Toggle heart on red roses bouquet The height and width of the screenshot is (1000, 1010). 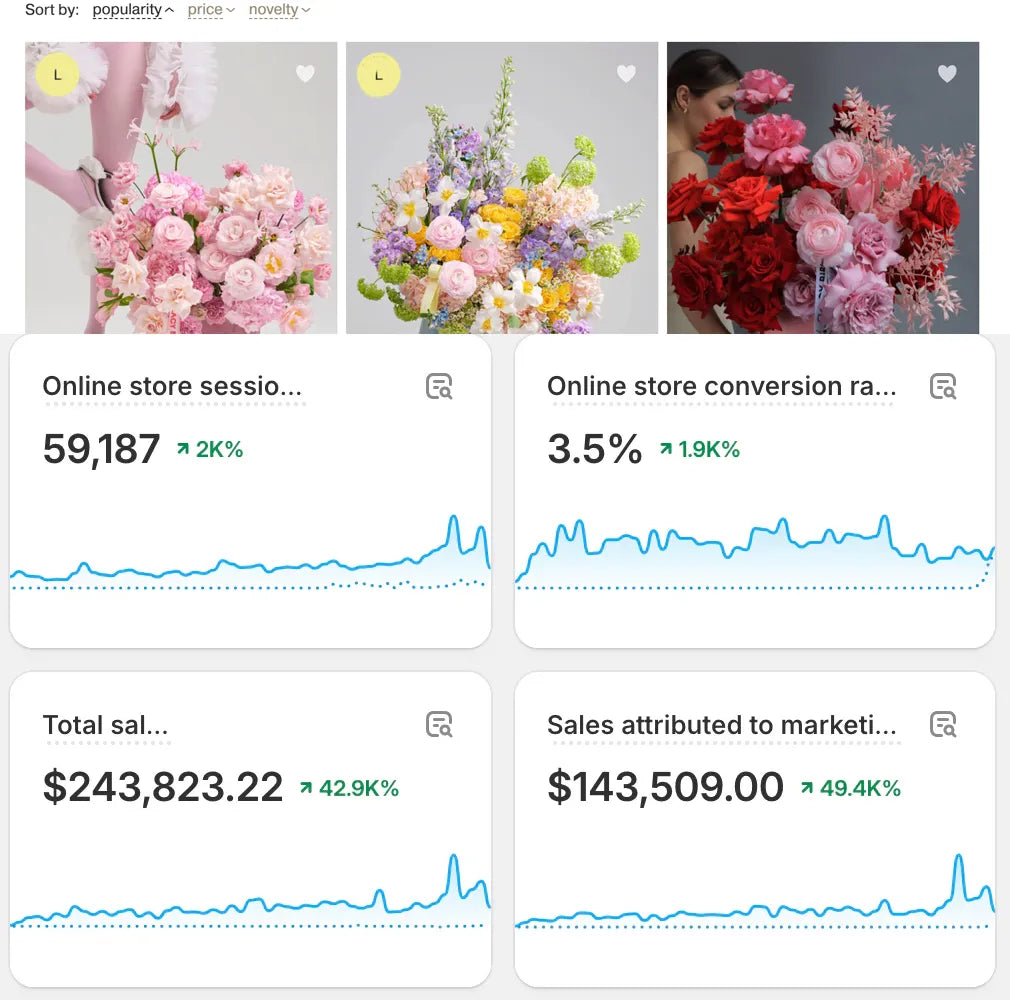pos(947,73)
